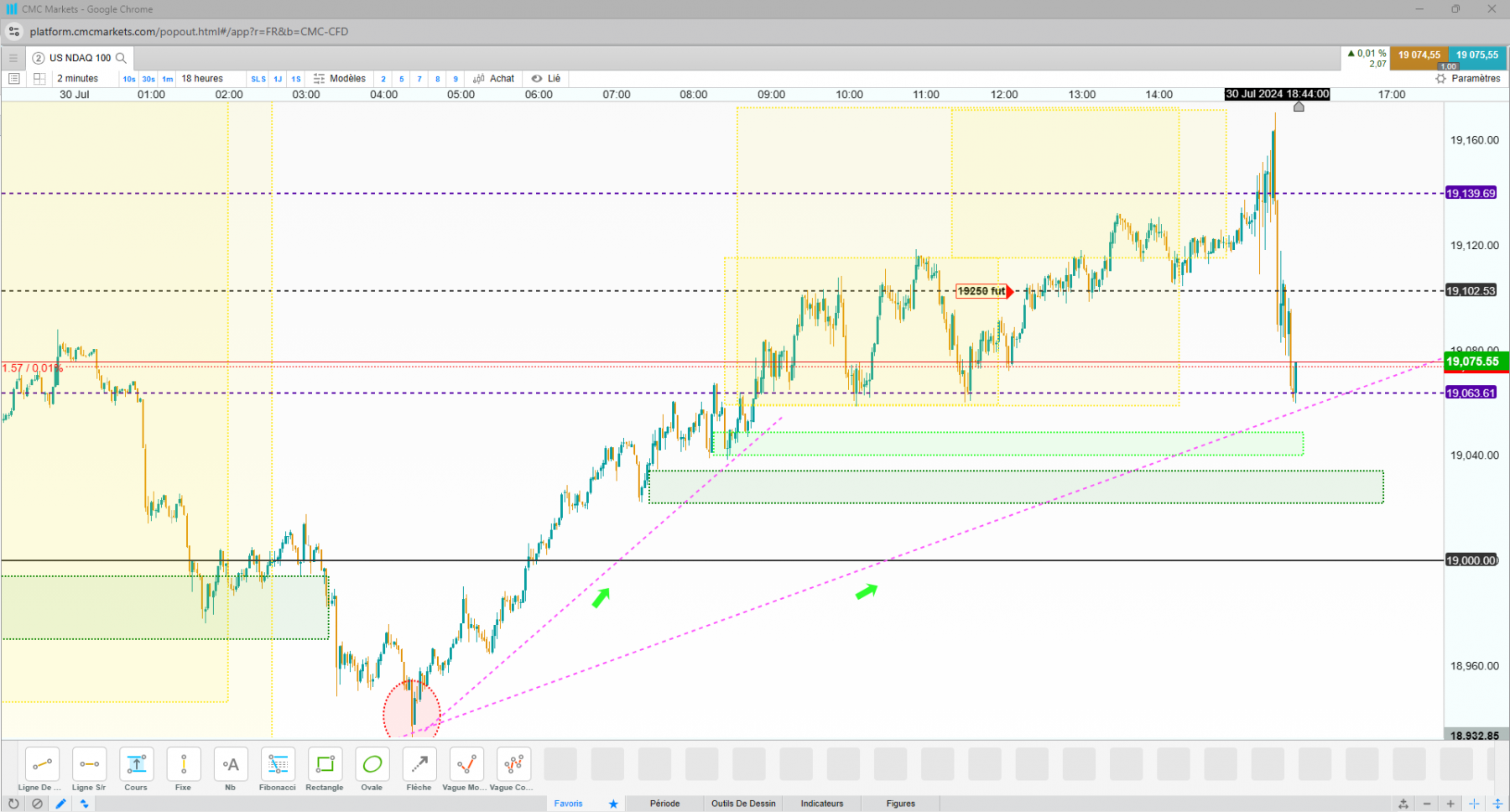Open the Achat chart type dropdown
Image resolution: width=1510 pixels, height=812 pixels.
[x=493, y=79]
